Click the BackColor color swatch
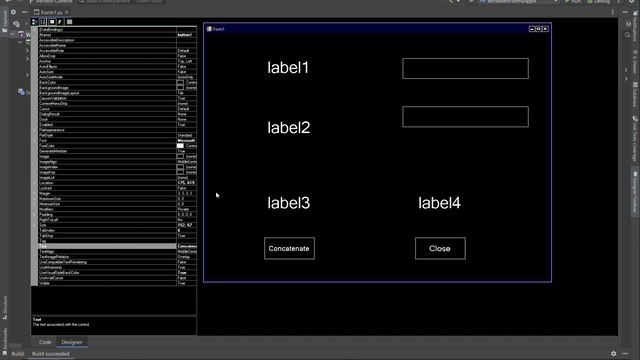640x360 pixels. pos(180,82)
